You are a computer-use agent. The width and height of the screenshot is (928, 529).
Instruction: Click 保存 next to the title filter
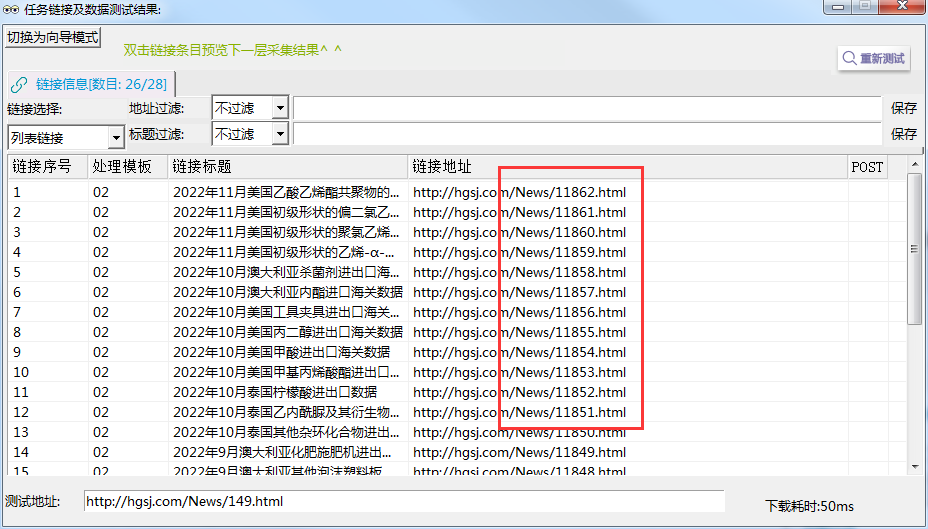pyautogui.click(x=904, y=134)
